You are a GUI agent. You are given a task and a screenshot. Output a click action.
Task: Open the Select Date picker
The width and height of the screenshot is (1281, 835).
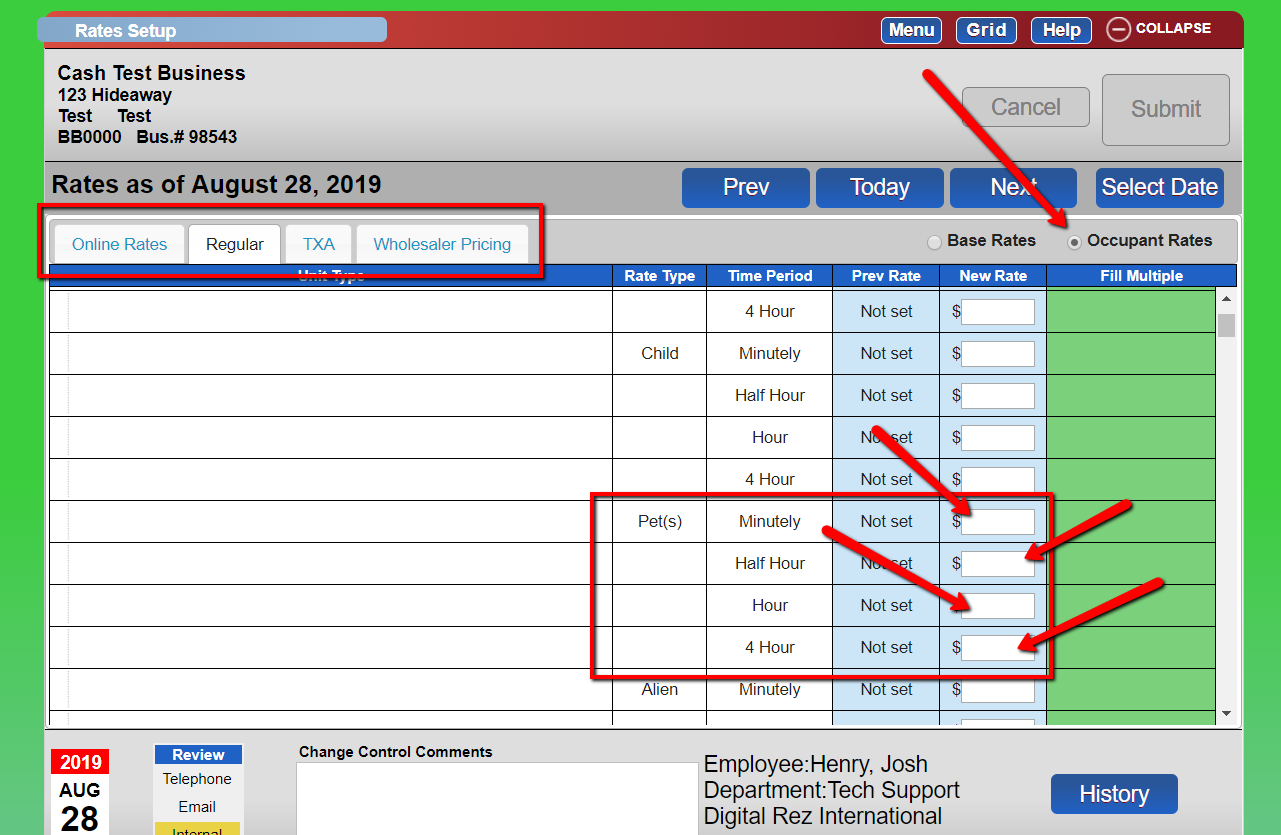(x=1160, y=187)
